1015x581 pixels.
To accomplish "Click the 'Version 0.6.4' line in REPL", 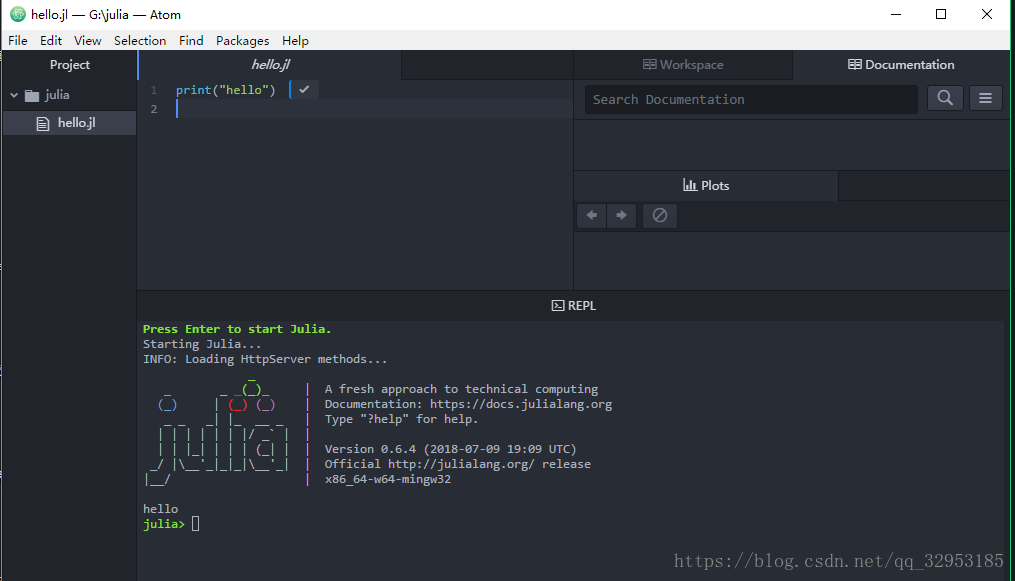I will tap(451, 449).
